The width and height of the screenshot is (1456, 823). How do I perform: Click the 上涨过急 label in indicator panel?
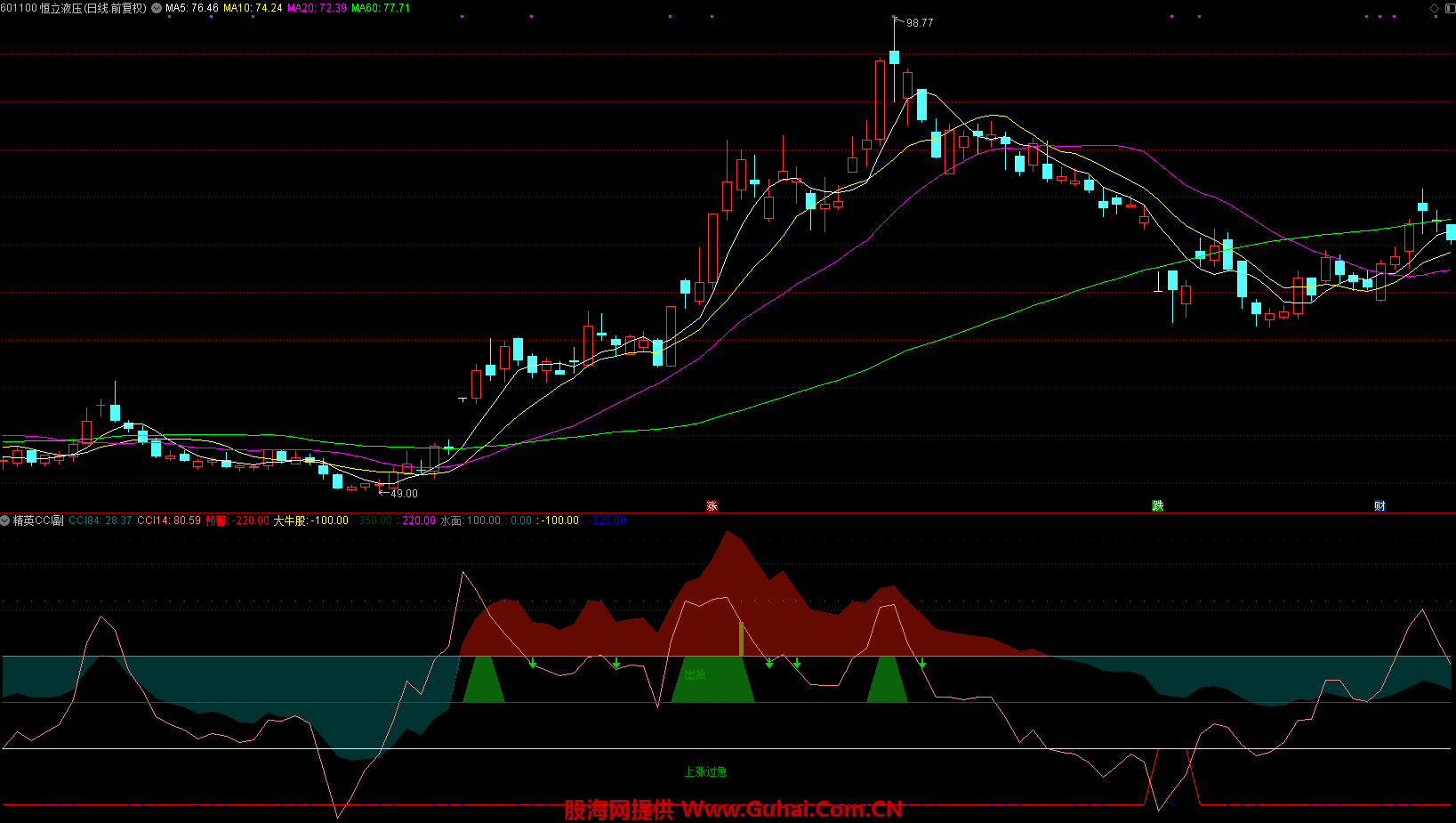705,771
